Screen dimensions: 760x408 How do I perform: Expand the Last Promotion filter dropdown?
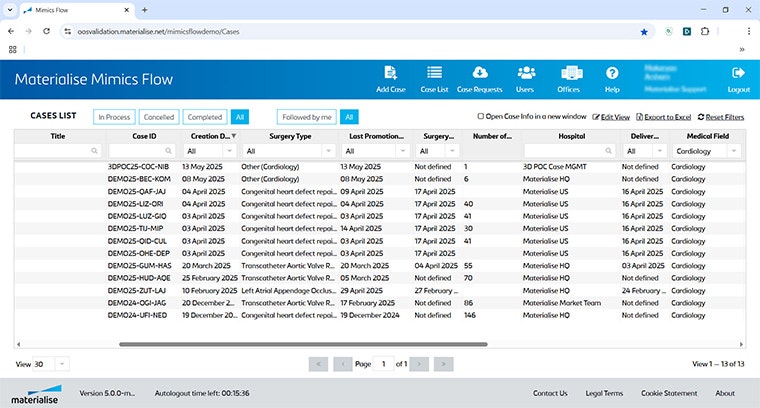403,151
